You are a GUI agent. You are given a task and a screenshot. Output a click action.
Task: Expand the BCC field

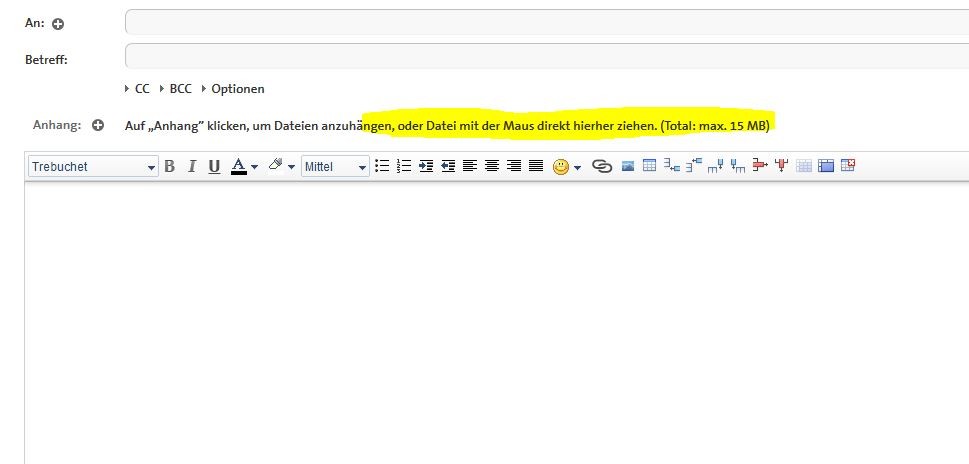click(x=179, y=89)
